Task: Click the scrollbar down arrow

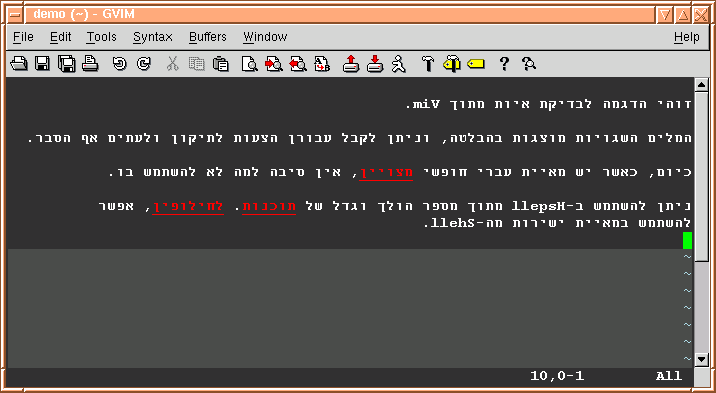Action: (701, 359)
